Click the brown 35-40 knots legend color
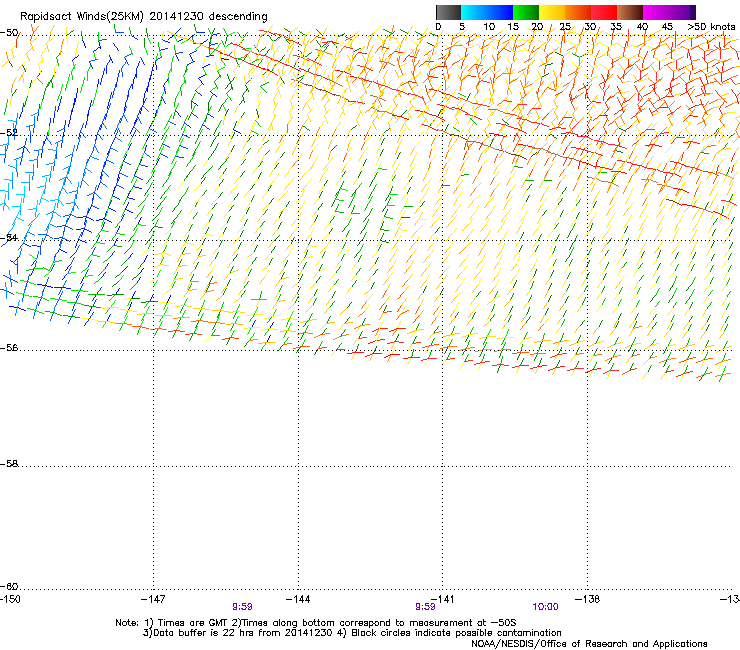The image size is (740, 650). (x=630, y=12)
